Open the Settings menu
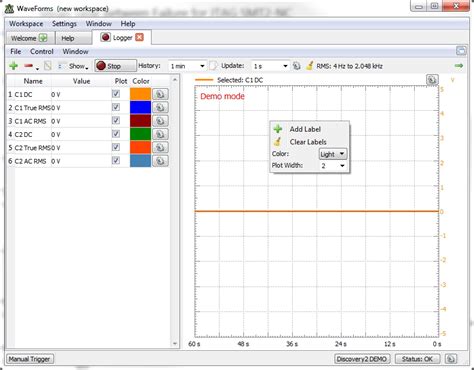 64,24
